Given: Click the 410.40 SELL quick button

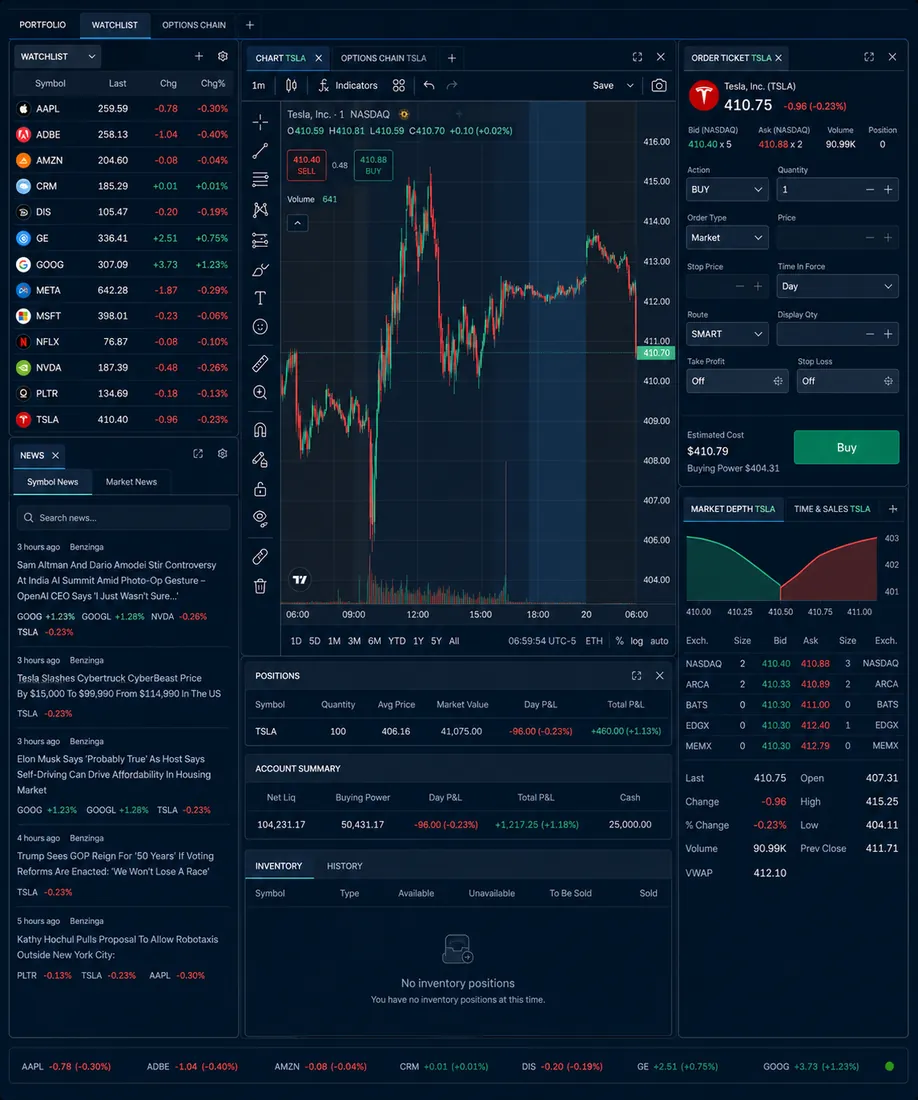Looking at the screenshot, I should pos(306,166).
